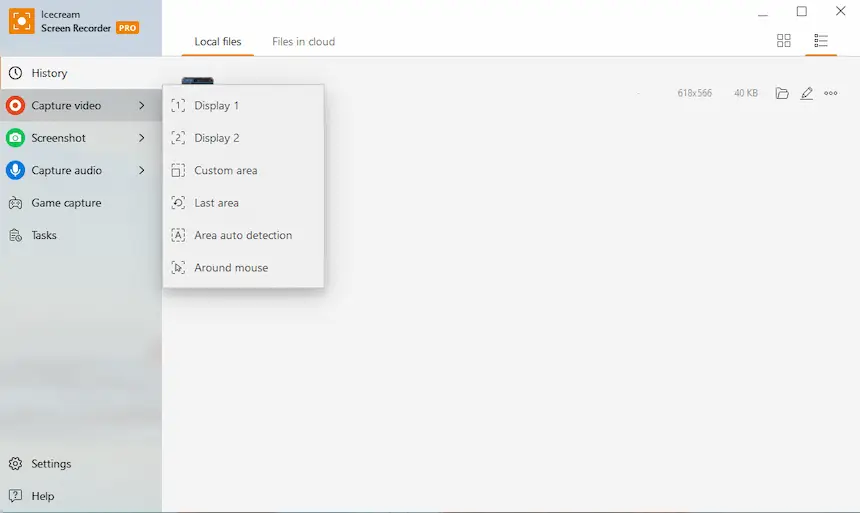
Task: Expand the Capture audio submenu arrow
Action: click(x=142, y=170)
